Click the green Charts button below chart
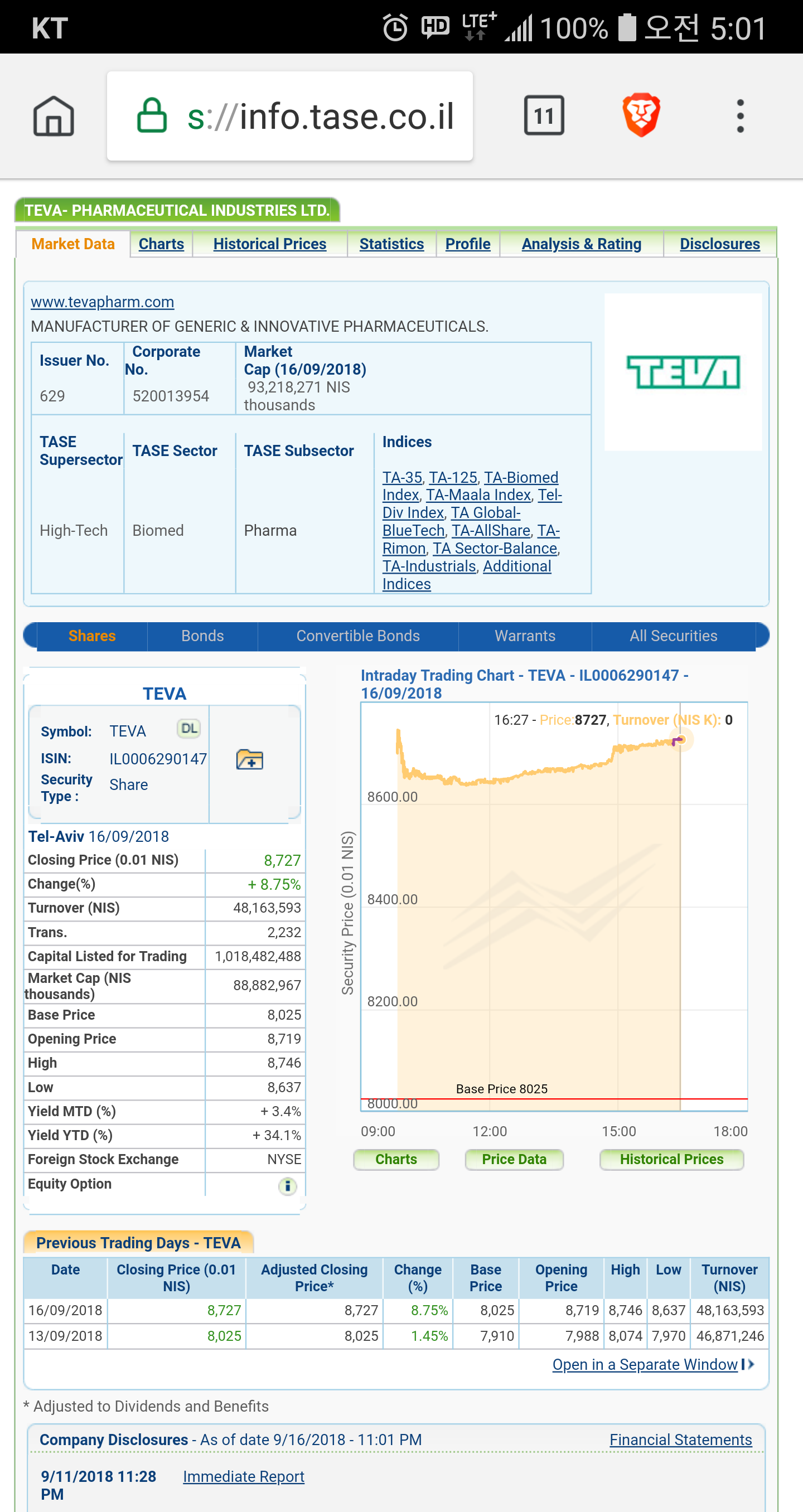803x1512 pixels. [396, 1159]
